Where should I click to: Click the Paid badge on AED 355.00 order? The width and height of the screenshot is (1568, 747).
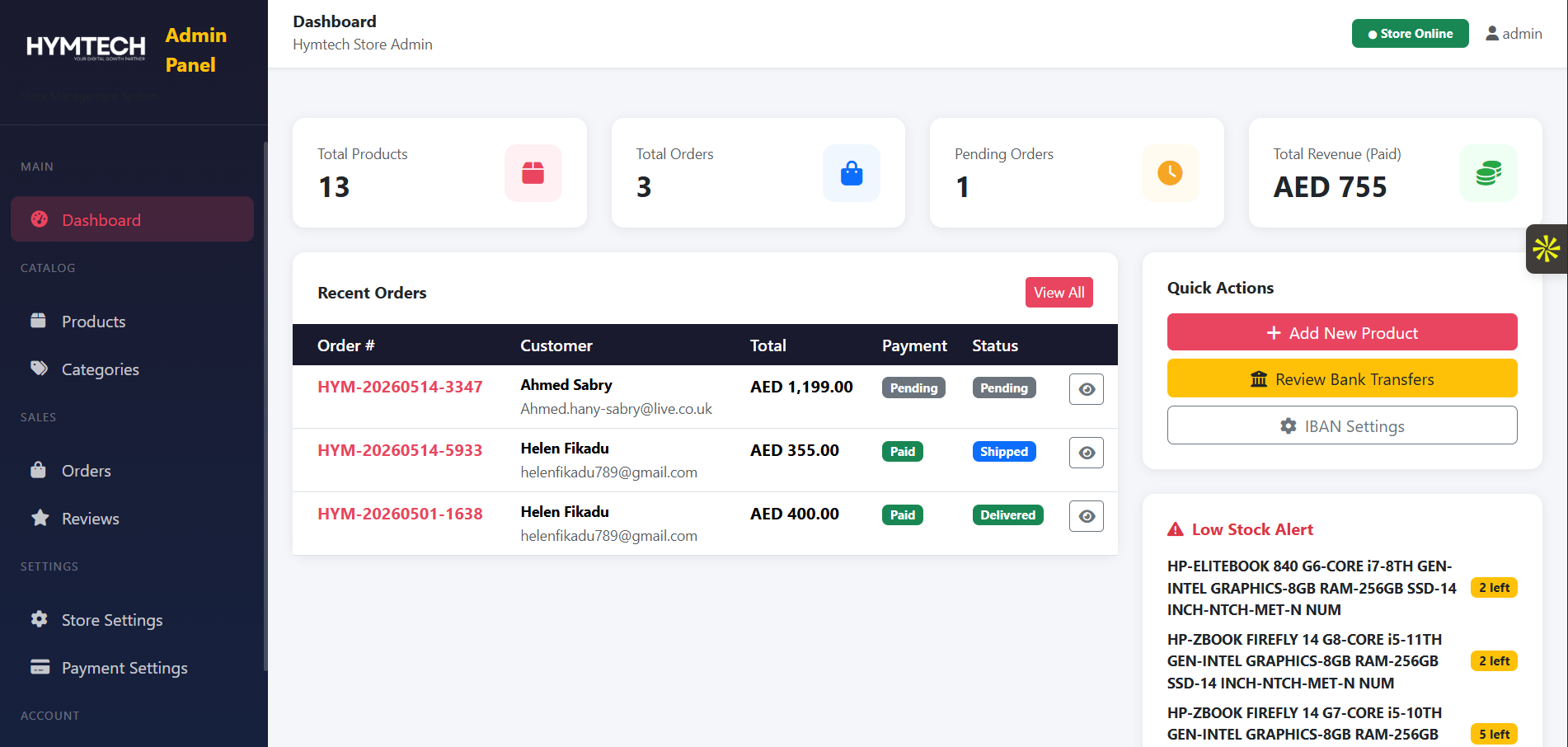click(903, 451)
